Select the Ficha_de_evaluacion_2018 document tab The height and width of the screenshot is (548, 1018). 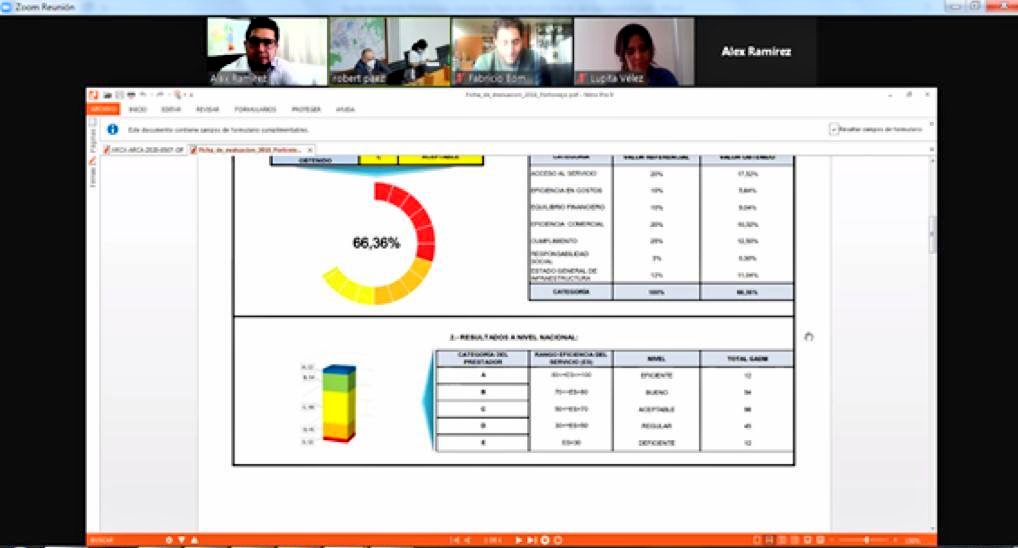coord(249,150)
